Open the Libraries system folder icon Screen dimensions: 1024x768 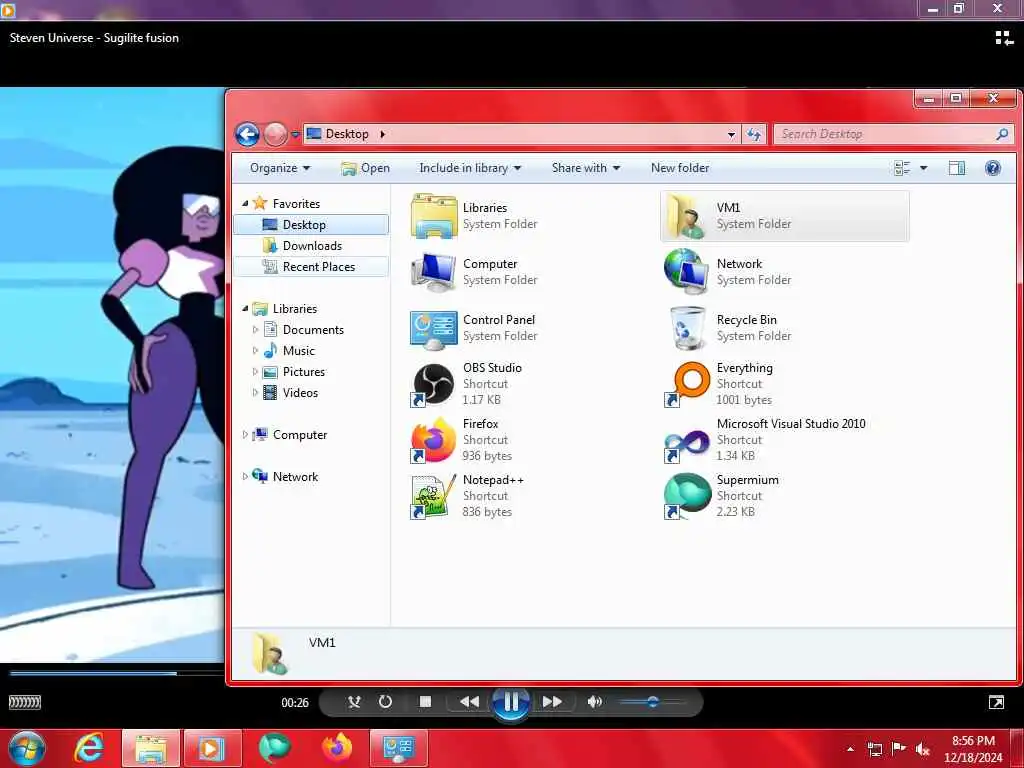click(434, 216)
